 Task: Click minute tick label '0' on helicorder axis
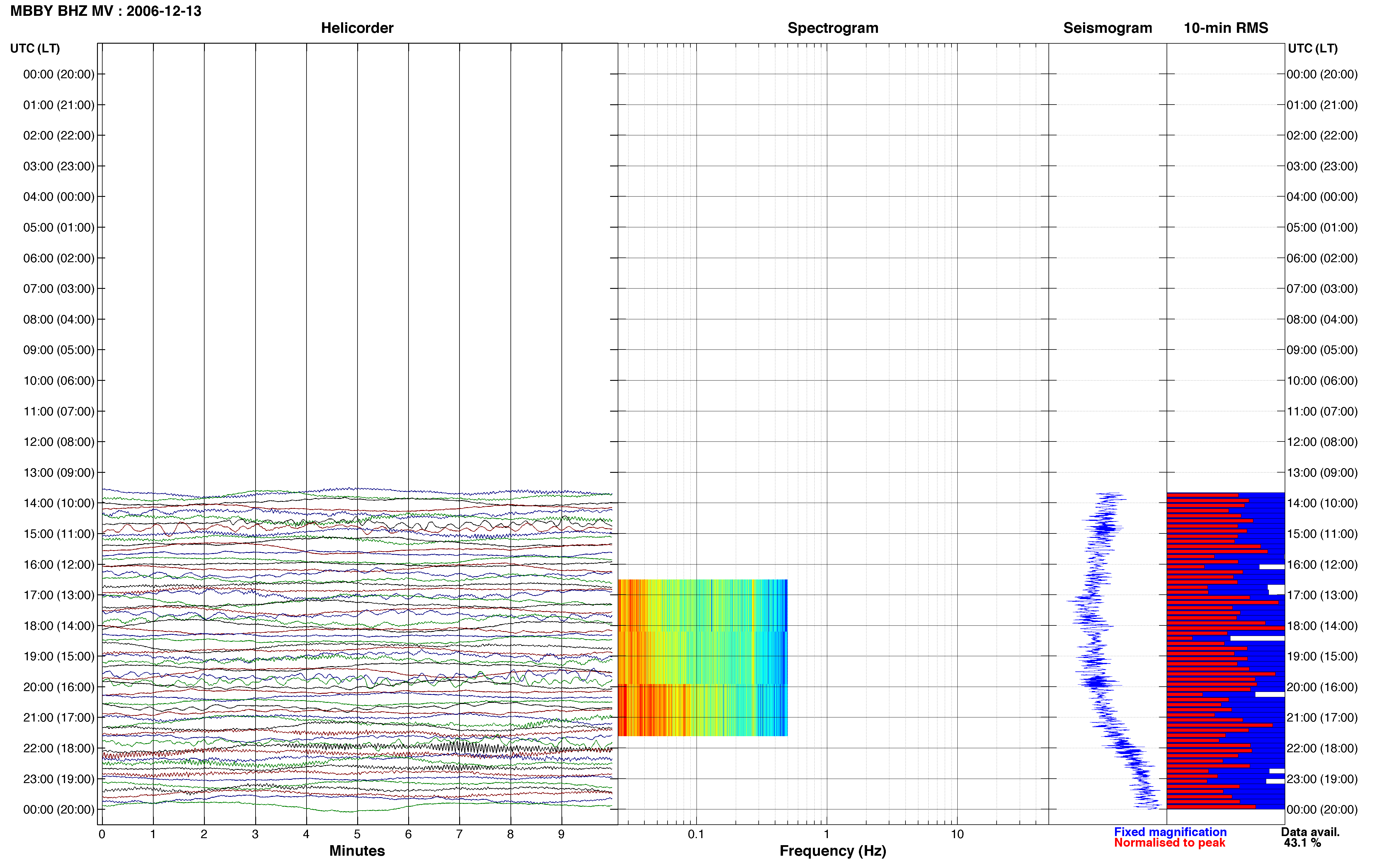click(x=102, y=834)
